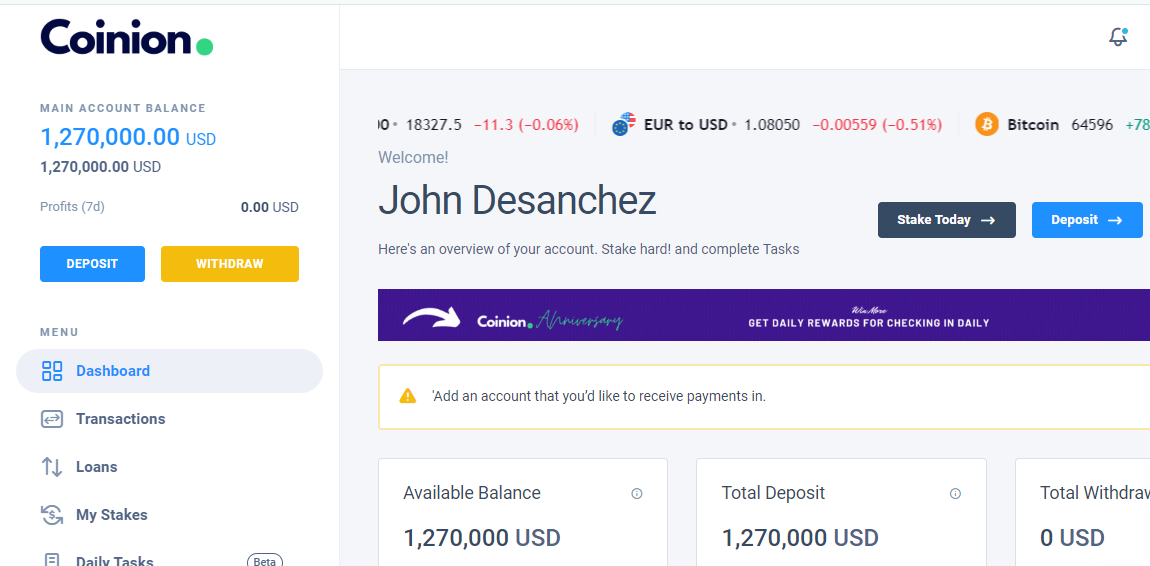Open the Loans menu item
Image resolution: width=1150 pixels, height=566 pixels.
point(96,467)
